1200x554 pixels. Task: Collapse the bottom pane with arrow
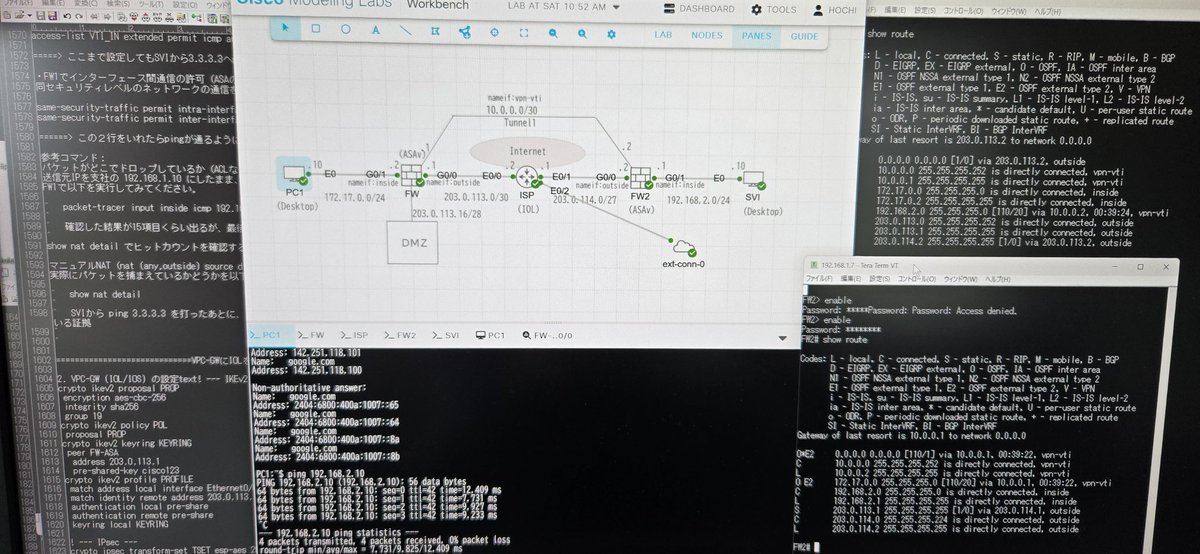click(783, 338)
